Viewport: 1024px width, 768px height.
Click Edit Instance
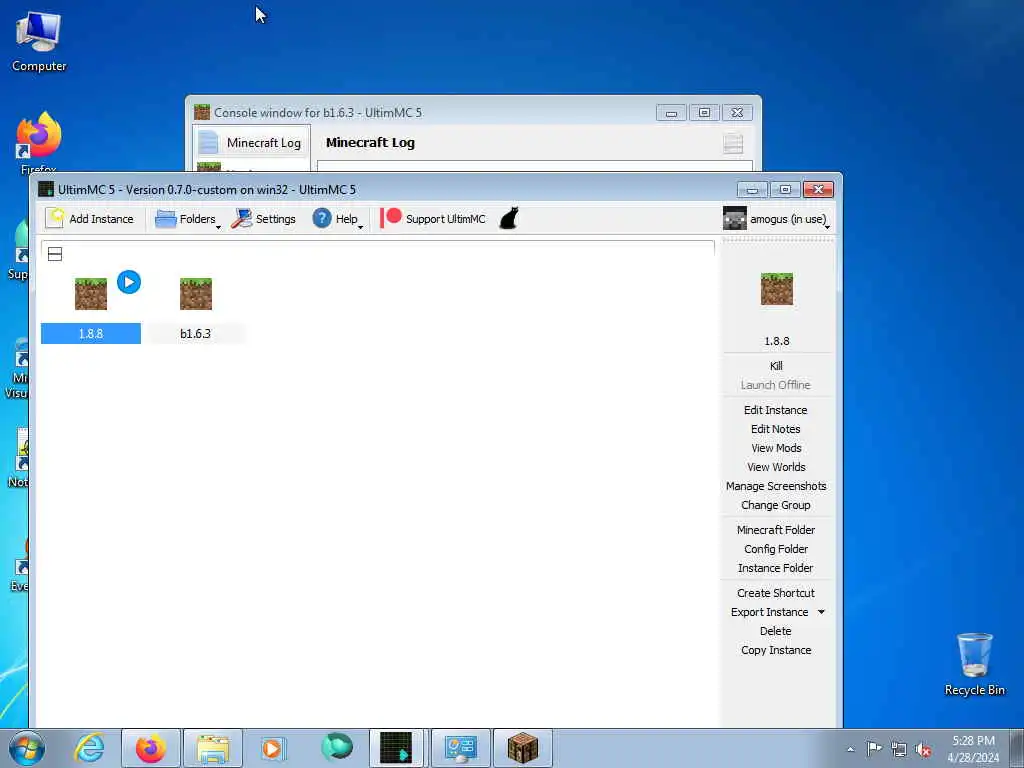click(x=776, y=410)
